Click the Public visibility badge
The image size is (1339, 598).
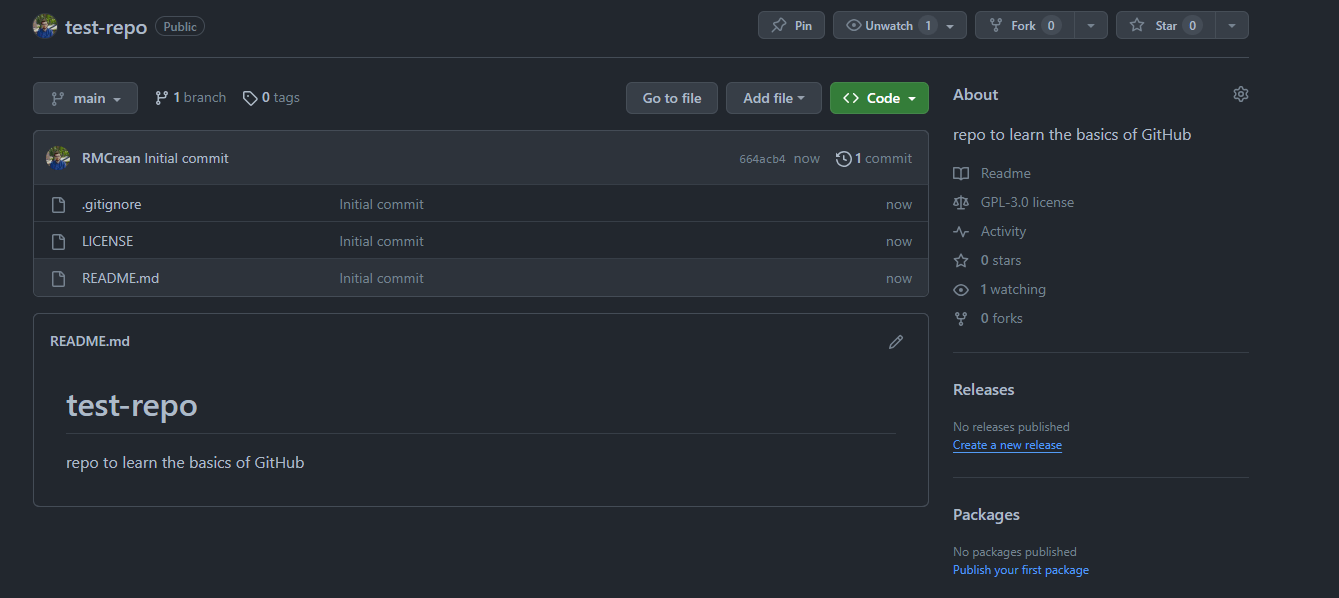[x=180, y=27]
